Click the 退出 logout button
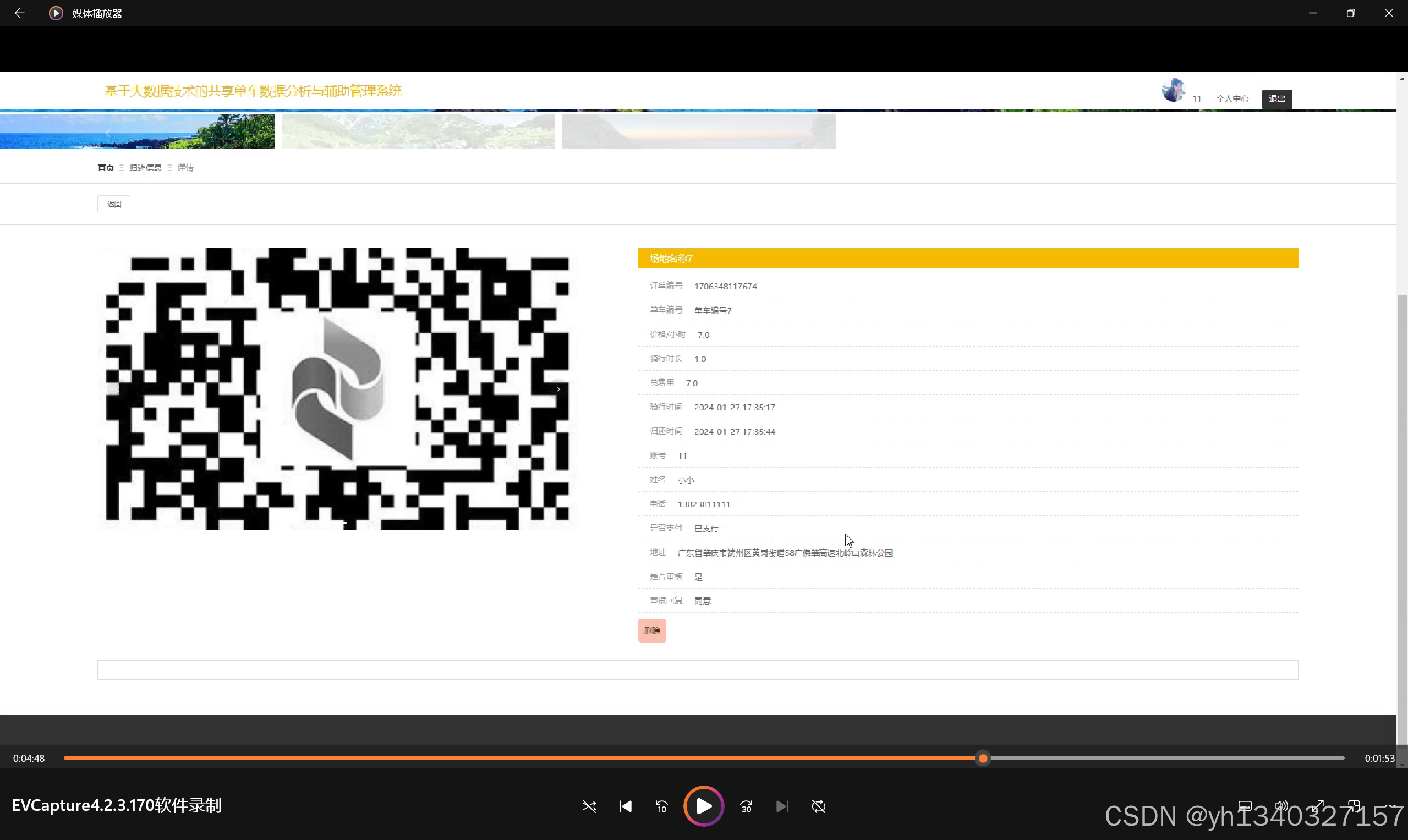 click(1276, 99)
